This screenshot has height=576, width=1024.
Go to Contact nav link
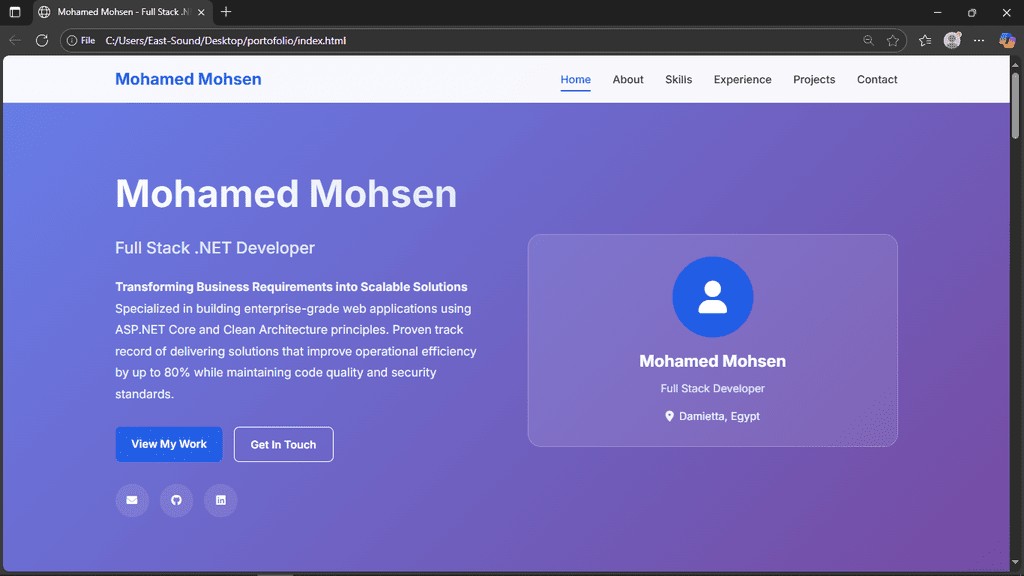click(x=877, y=80)
